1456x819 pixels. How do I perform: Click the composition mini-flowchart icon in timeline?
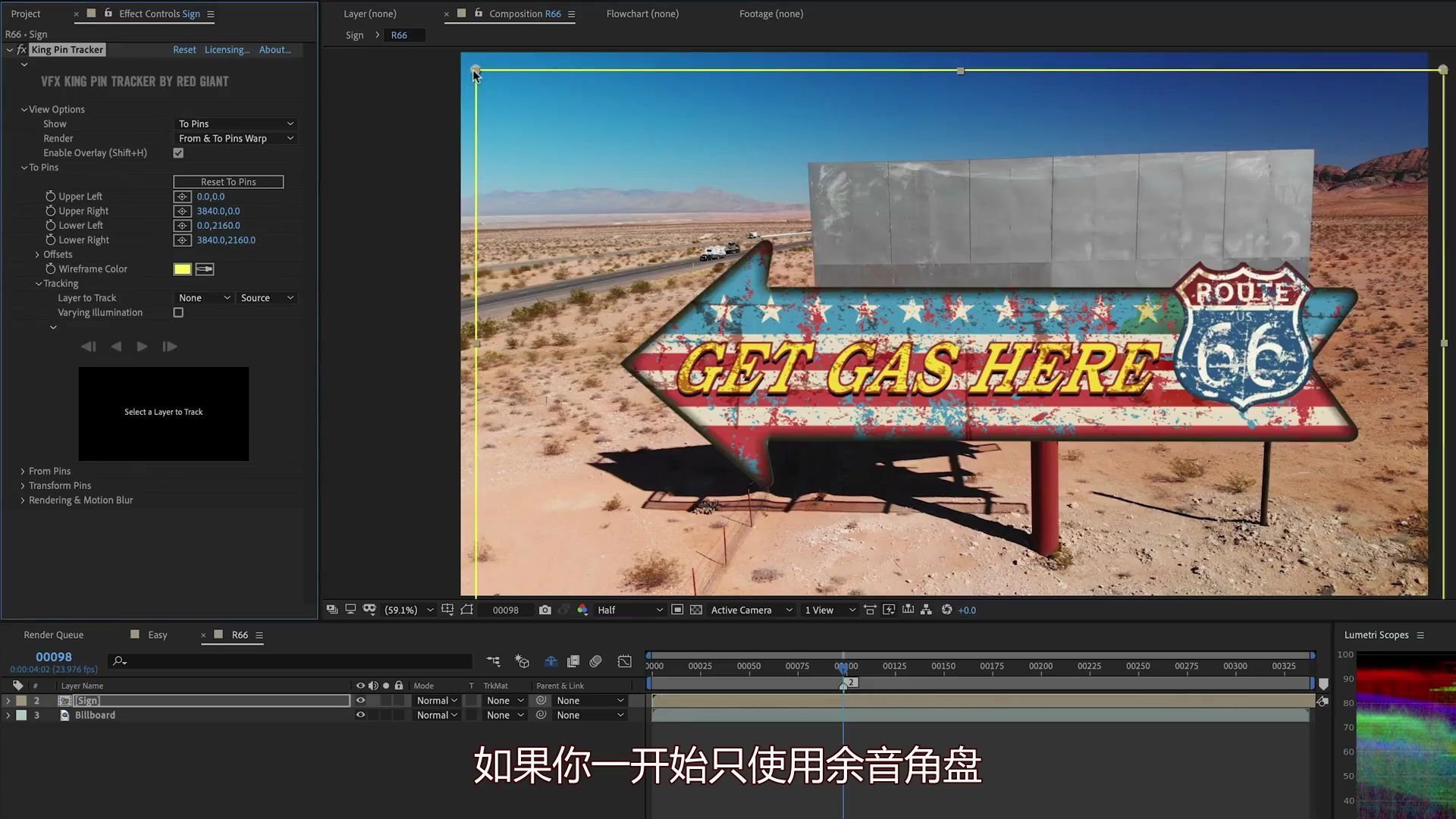pyautogui.click(x=493, y=661)
